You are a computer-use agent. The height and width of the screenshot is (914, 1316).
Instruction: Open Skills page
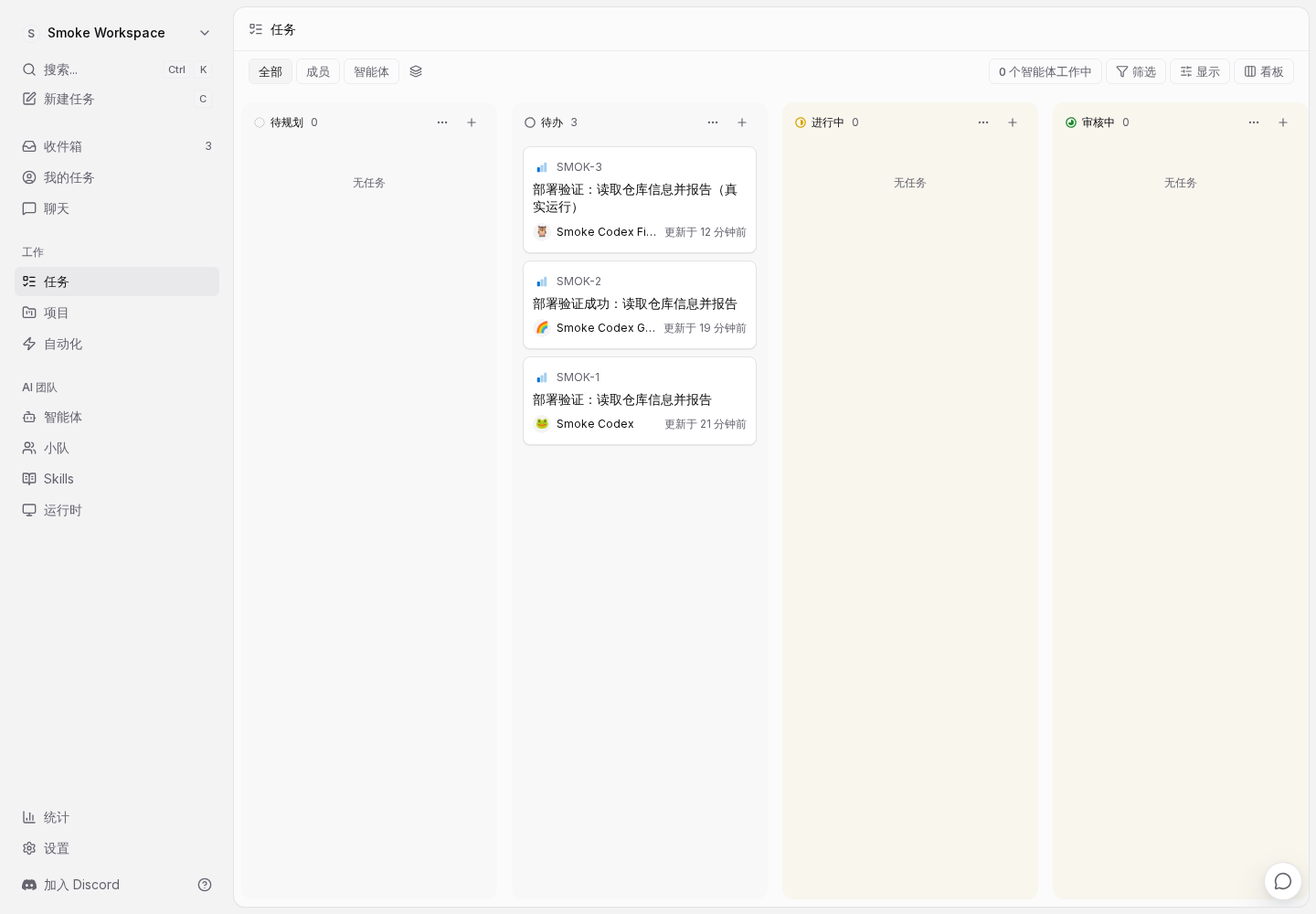pos(117,479)
